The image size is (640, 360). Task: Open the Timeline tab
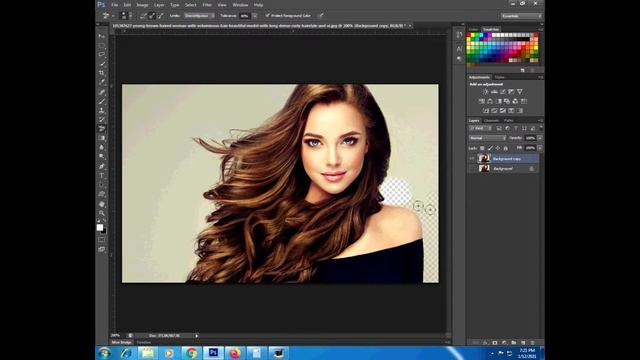click(x=144, y=342)
